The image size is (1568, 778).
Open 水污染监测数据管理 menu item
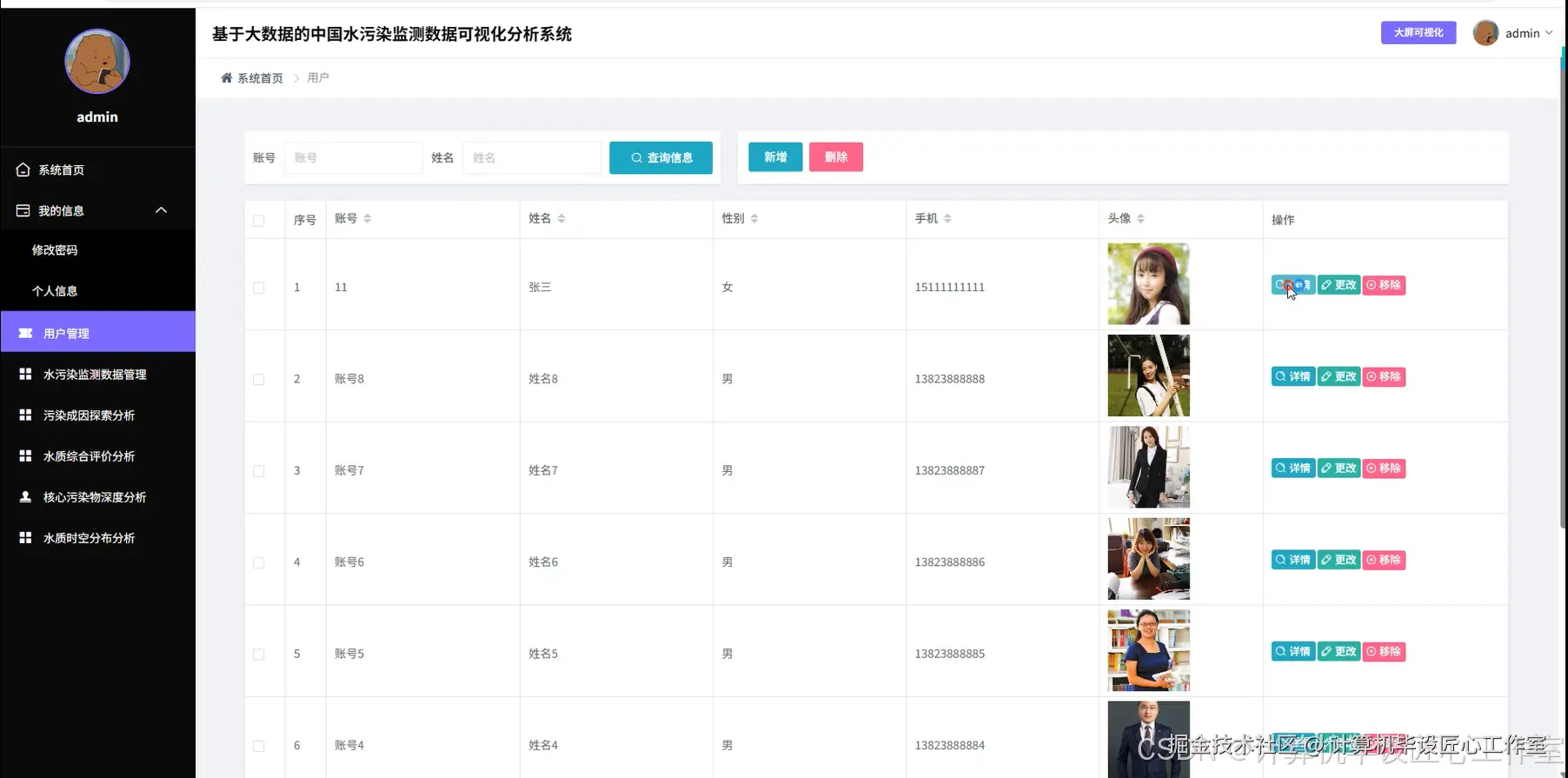pos(97,374)
